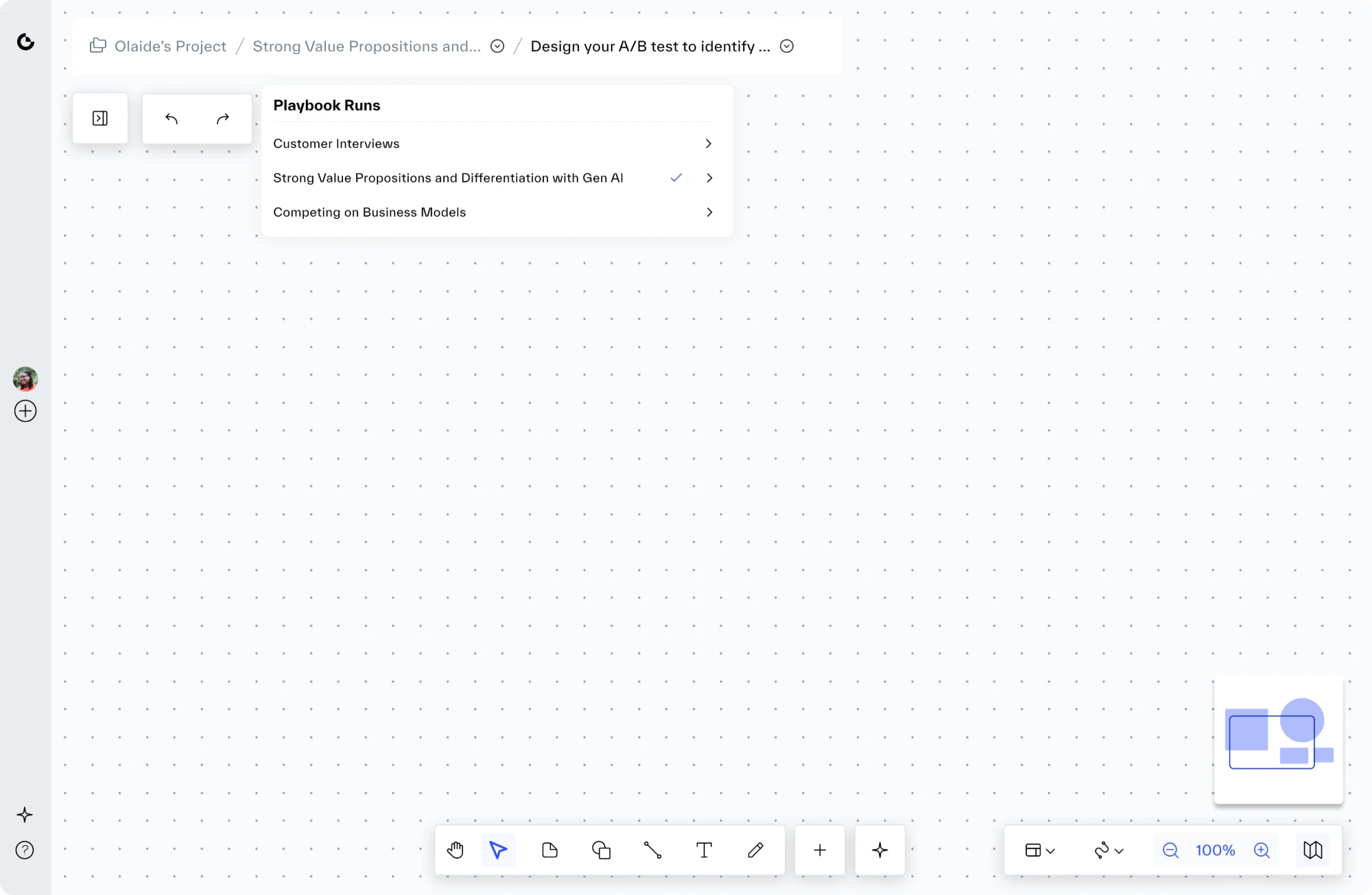Viewport: 1372px width, 895px height.
Task: Select the Hand pan tool
Action: click(x=456, y=850)
